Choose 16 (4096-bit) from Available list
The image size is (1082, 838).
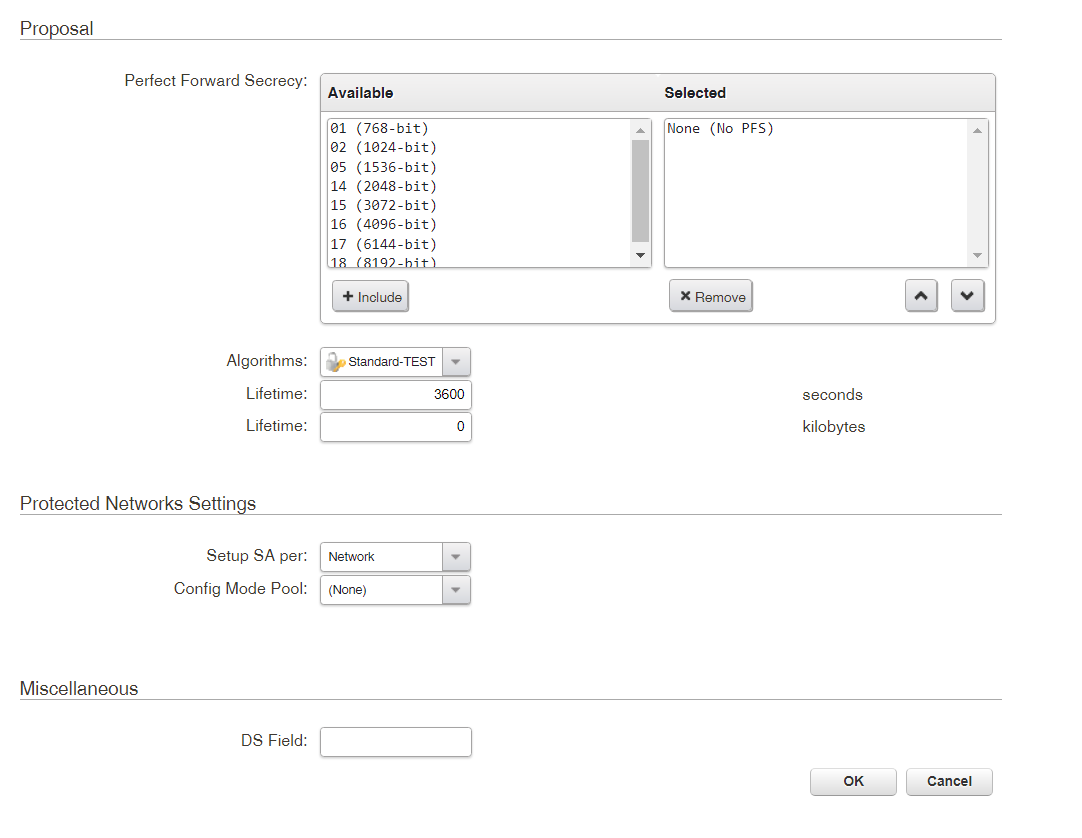click(x=383, y=225)
